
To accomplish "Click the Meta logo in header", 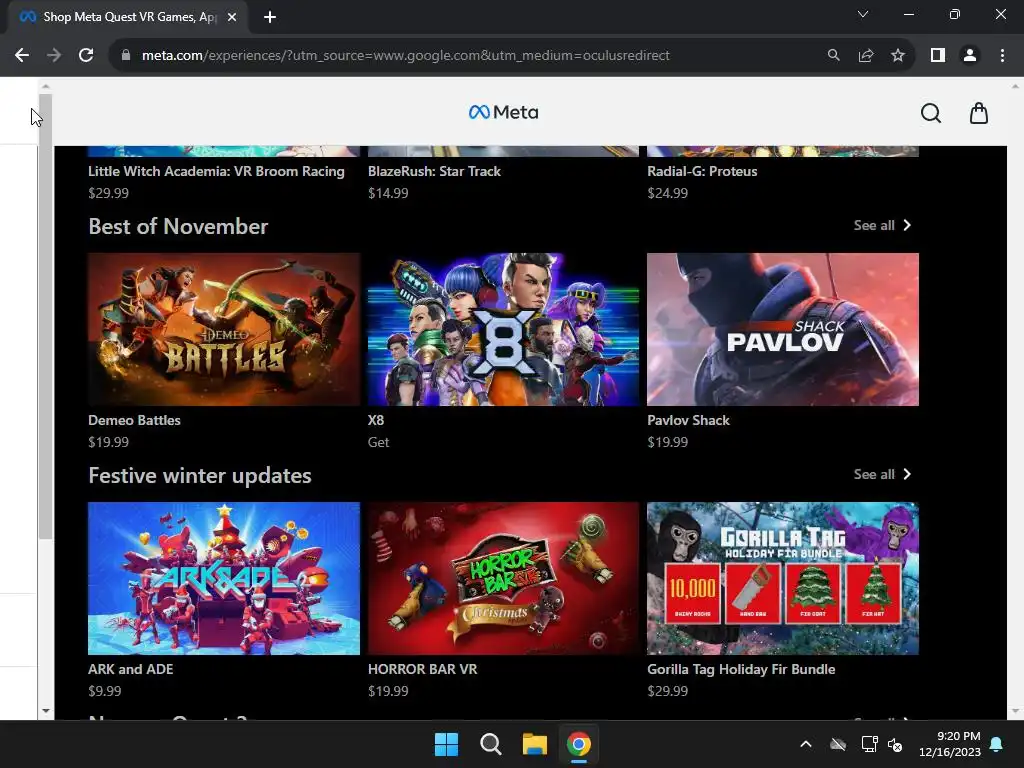I will [x=504, y=112].
